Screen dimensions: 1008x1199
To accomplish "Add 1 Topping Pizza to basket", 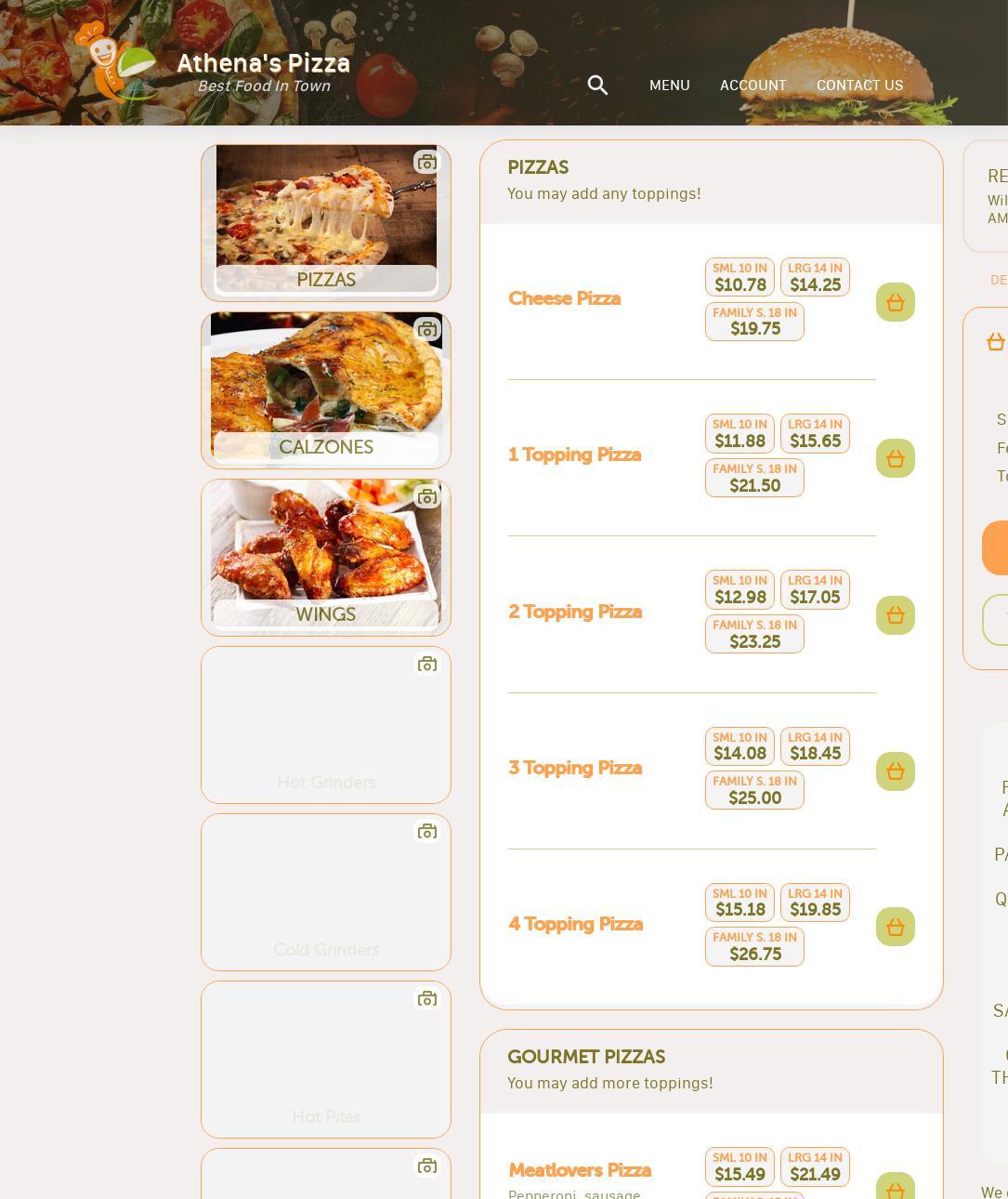I will pyautogui.click(x=896, y=458).
